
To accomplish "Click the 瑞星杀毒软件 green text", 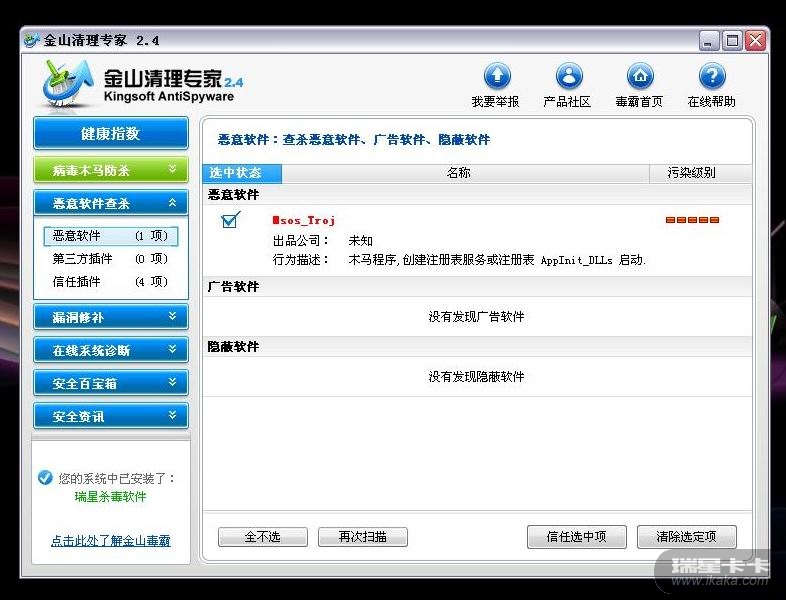I will [110, 497].
